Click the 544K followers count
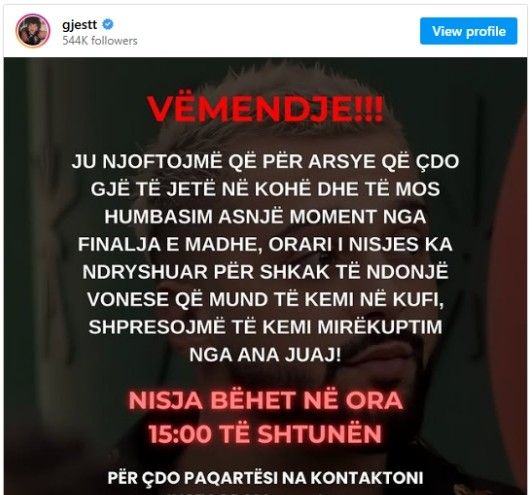 coord(100,41)
